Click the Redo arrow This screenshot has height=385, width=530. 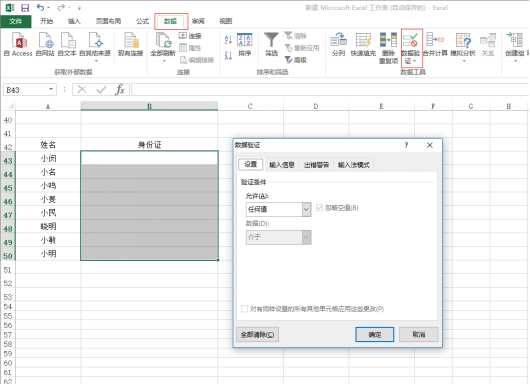pyautogui.click(x=61, y=7)
